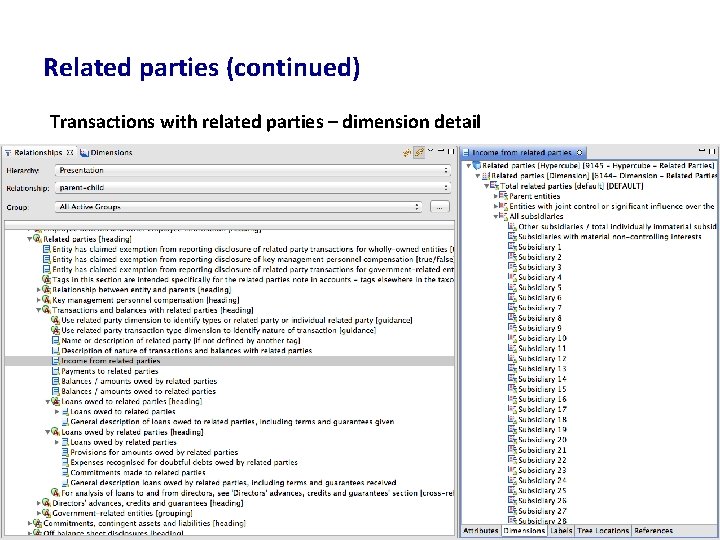Open the Group dropdown showing All Active Groups

pyautogui.click(x=238, y=207)
